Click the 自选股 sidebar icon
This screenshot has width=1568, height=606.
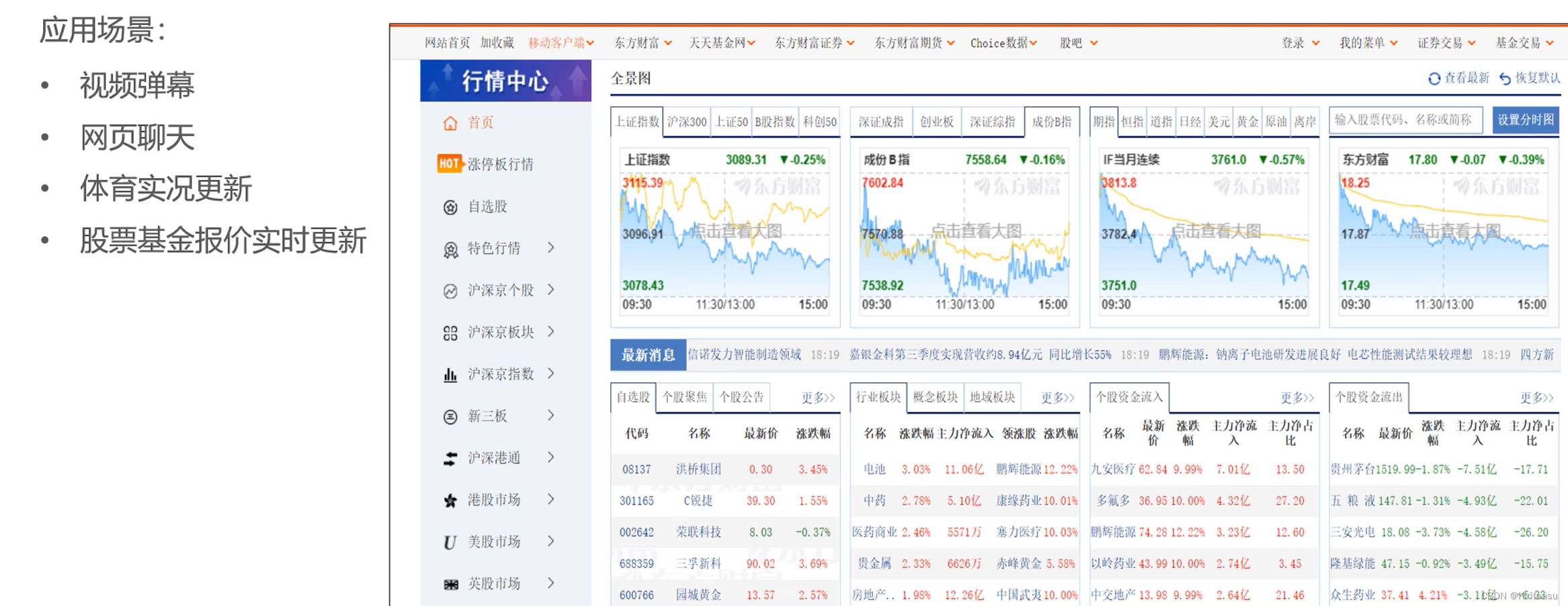point(450,207)
